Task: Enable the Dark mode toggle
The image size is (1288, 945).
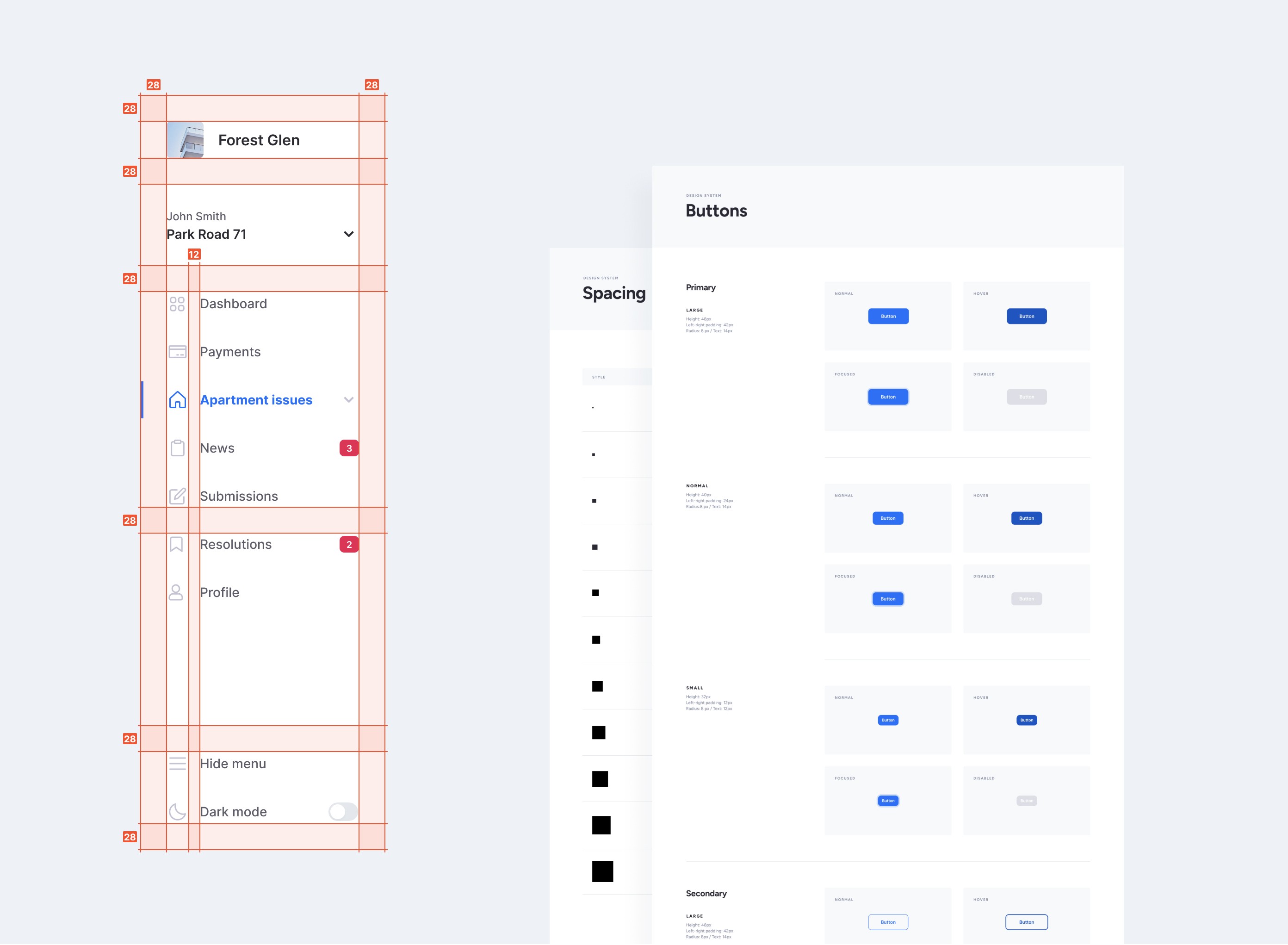Action: [x=344, y=810]
